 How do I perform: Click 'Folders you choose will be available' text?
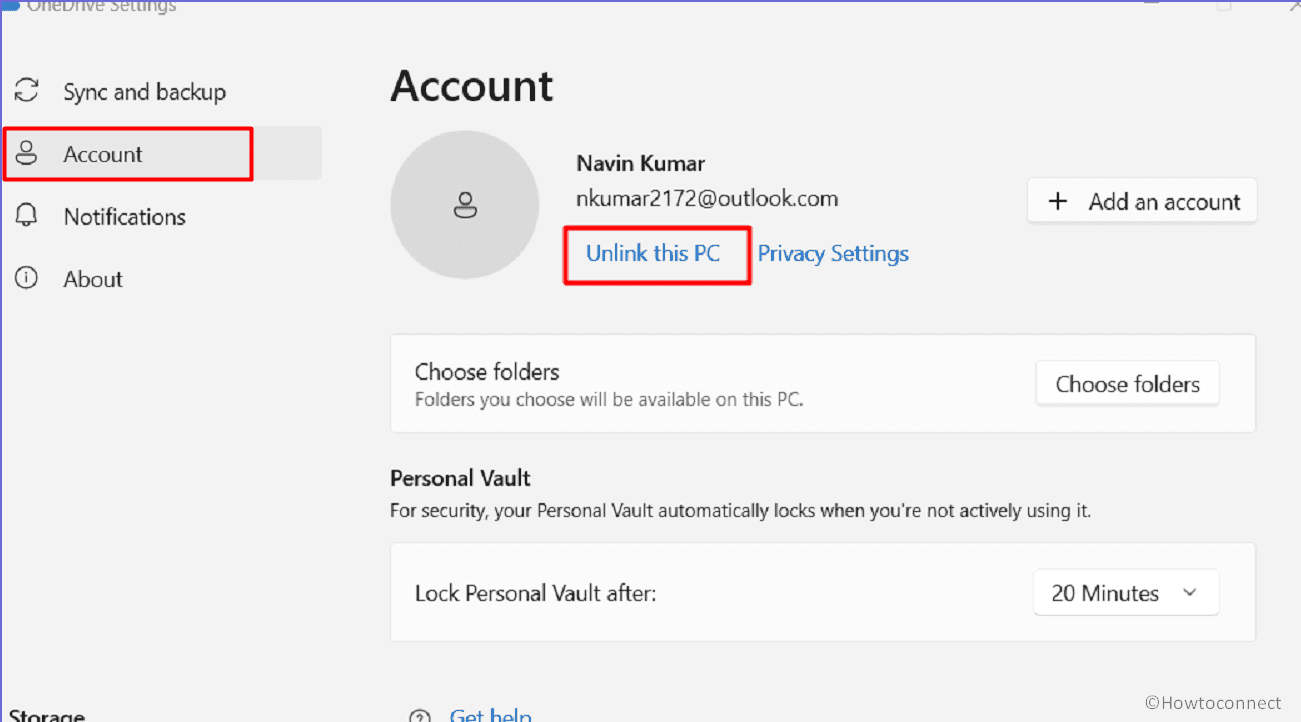click(x=609, y=399)
